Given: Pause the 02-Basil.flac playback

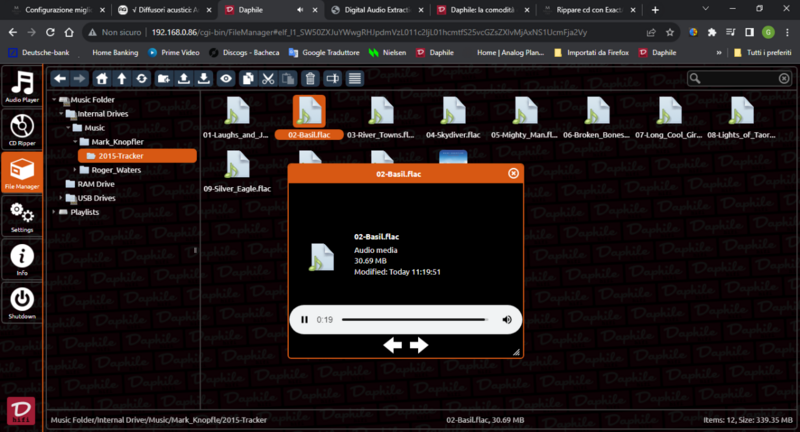Looking at the screenshot, I should (304, 320).
